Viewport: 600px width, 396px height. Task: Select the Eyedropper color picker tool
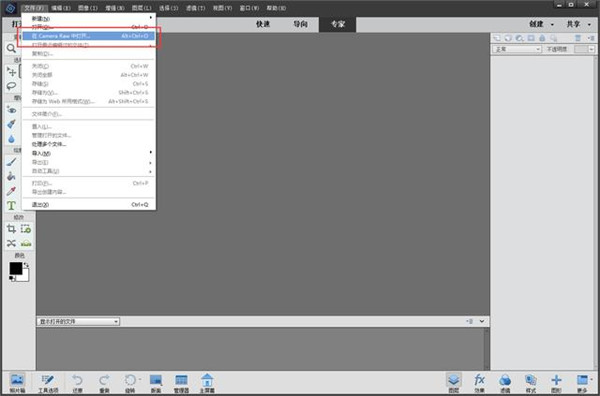pos(11,191)
